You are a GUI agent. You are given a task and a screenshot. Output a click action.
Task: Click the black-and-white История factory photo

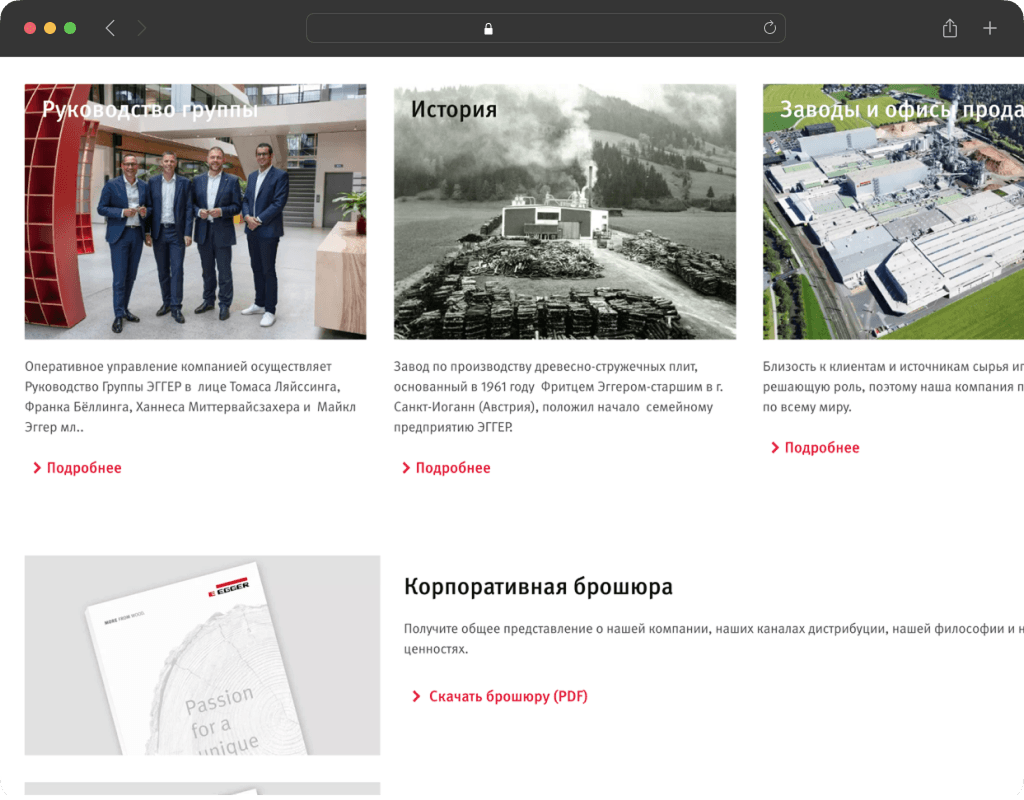[565, 212]
